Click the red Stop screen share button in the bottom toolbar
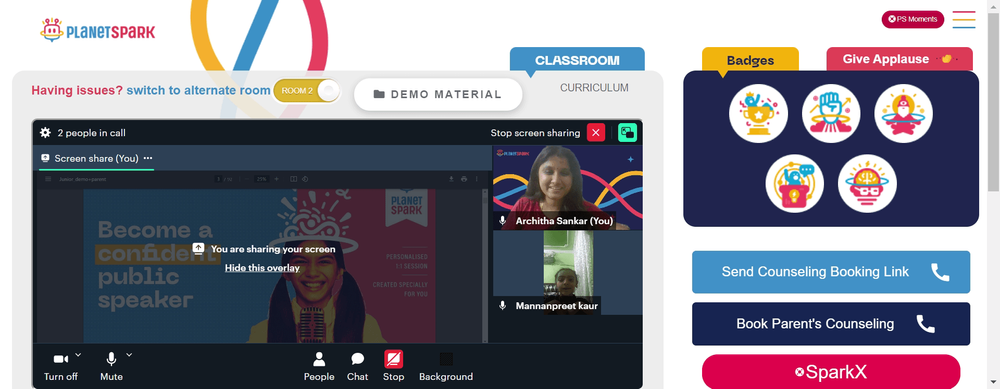 [x=393, y=367]
